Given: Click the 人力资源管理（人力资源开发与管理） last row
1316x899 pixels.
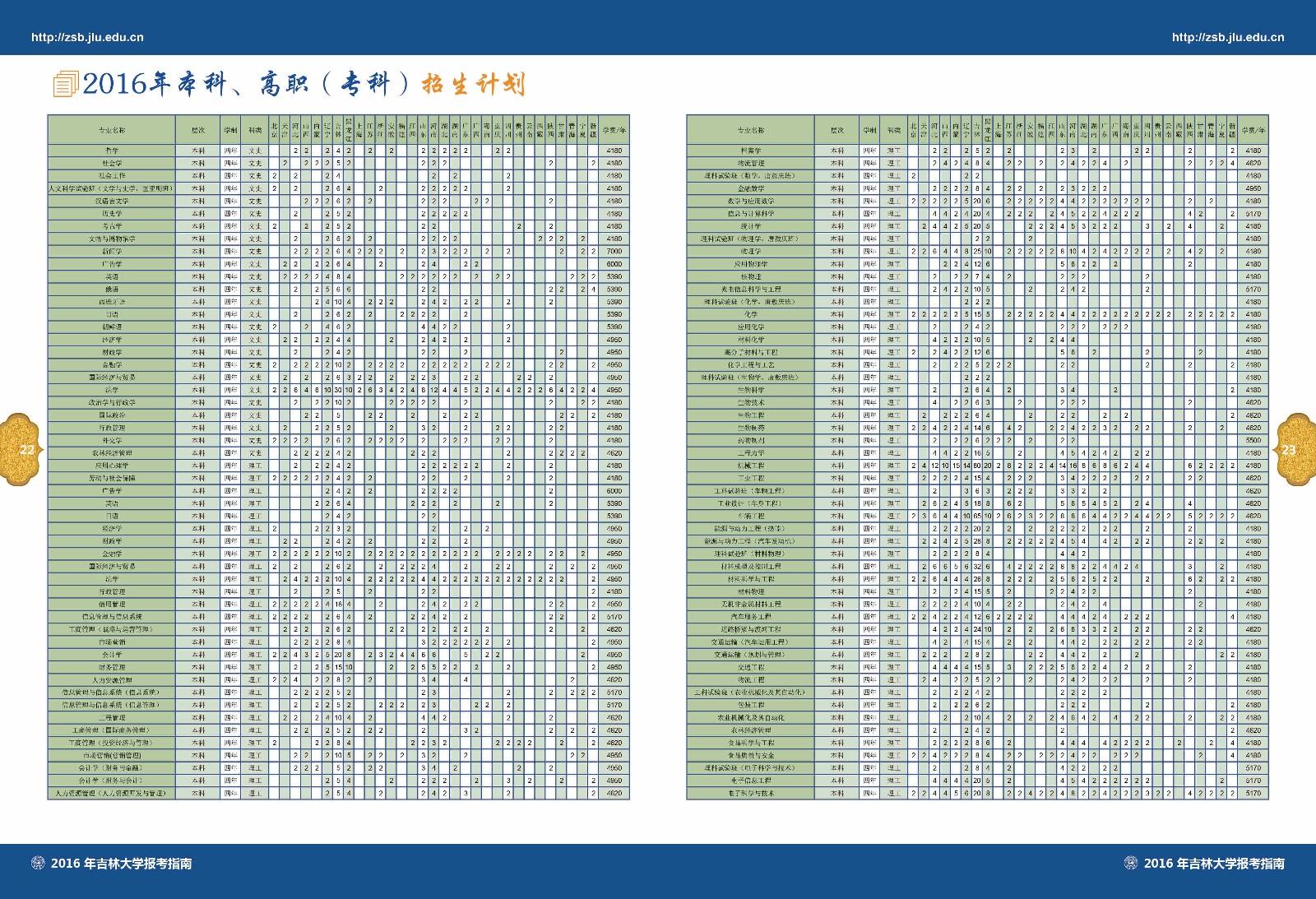Looking at the screenshot, I should (x=112, y=794).
